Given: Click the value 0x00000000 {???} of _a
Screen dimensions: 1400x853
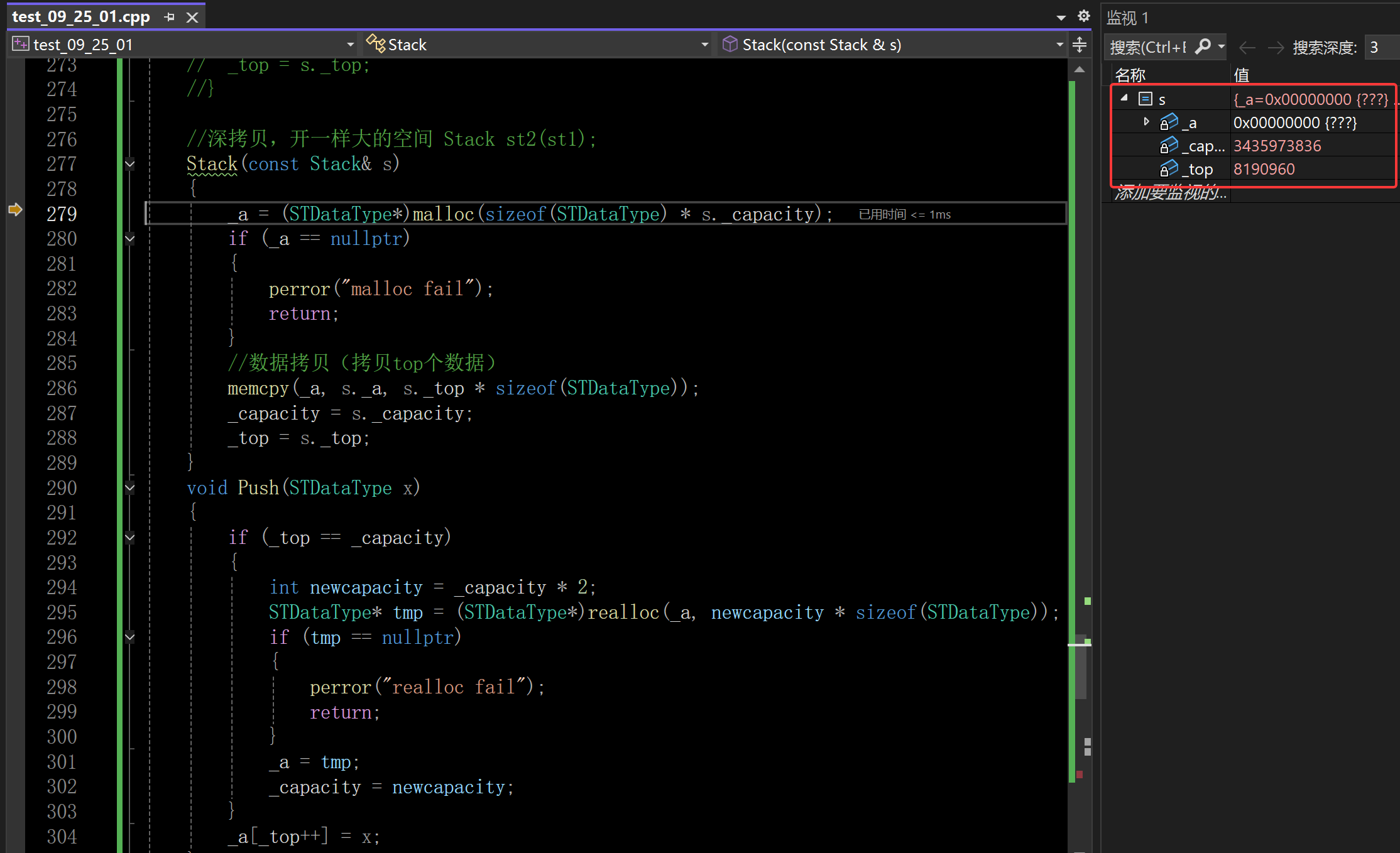Looking at the screenshot, I should point(1294,122).
